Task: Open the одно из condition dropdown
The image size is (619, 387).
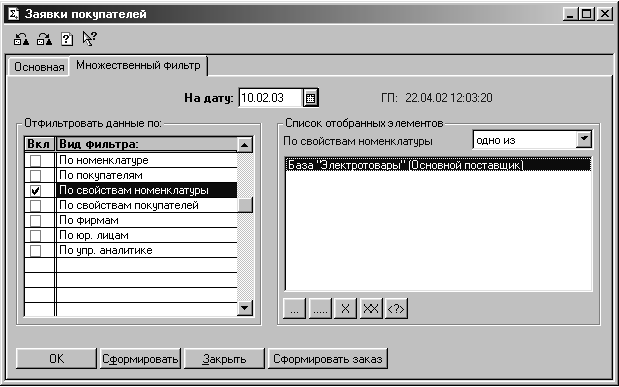Action: (584, 139)
